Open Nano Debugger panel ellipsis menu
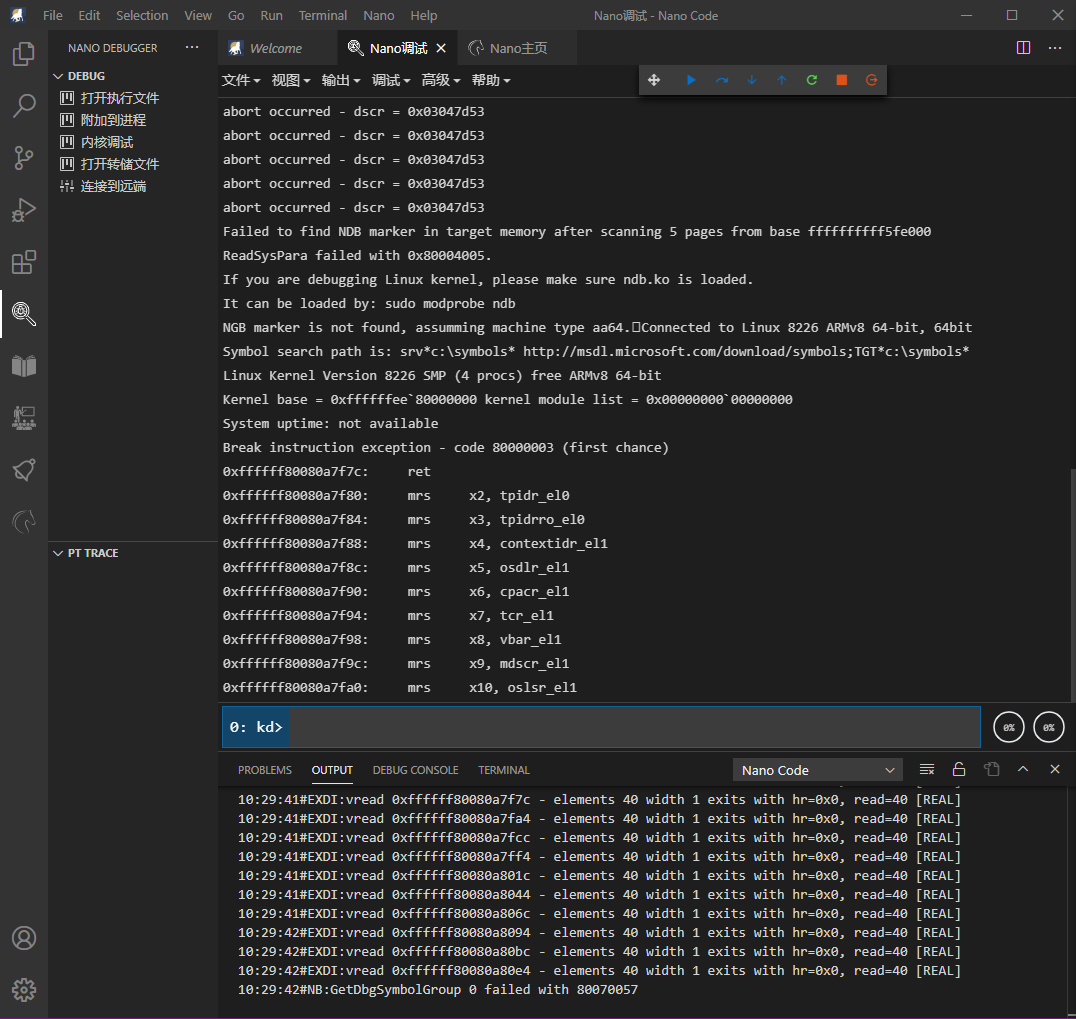 (192, 47)
